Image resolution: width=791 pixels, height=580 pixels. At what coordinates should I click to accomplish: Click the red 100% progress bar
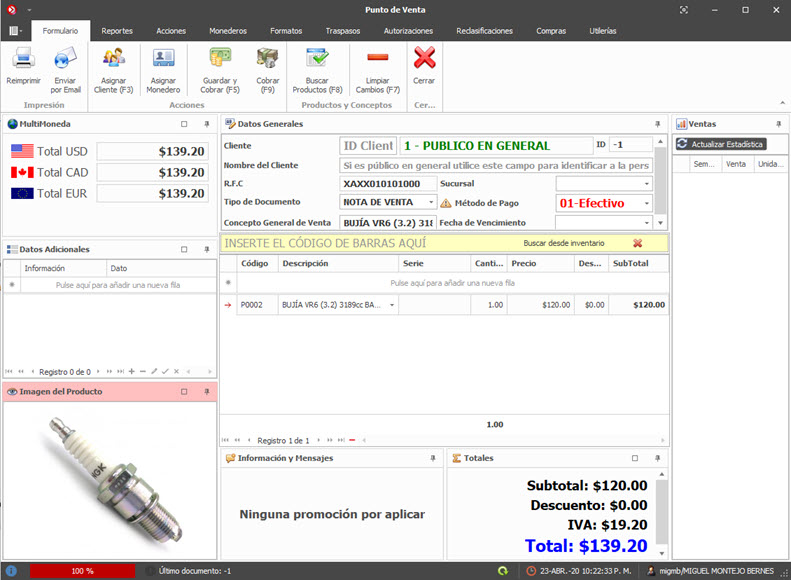coord(82,570)
